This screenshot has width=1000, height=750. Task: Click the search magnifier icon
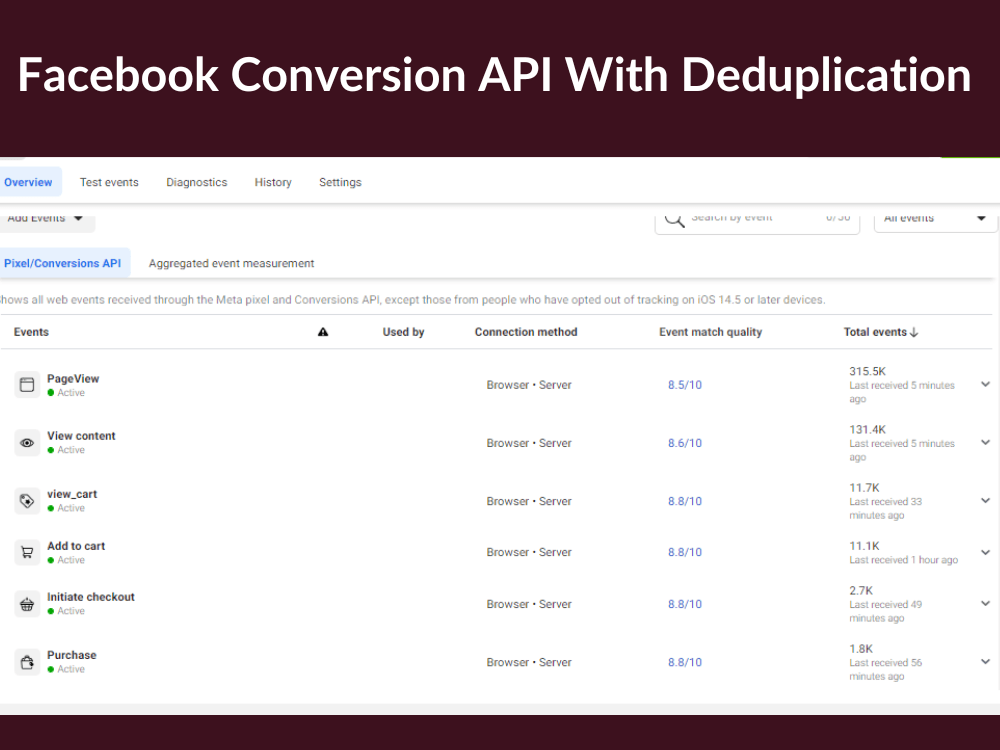point(675,217)
